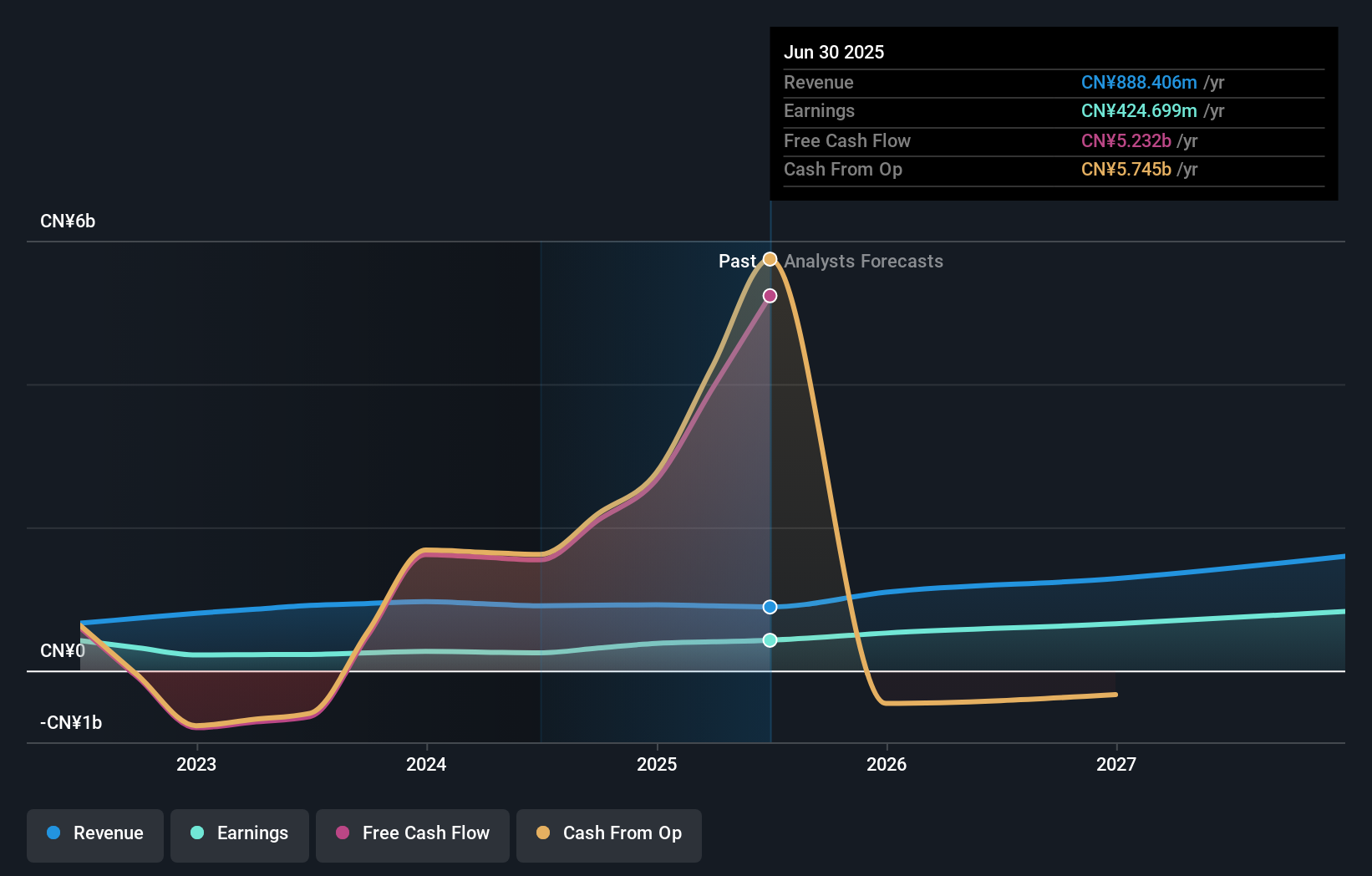
Task: Select the orange Cash From Op data point
Action: coord(770,259)
